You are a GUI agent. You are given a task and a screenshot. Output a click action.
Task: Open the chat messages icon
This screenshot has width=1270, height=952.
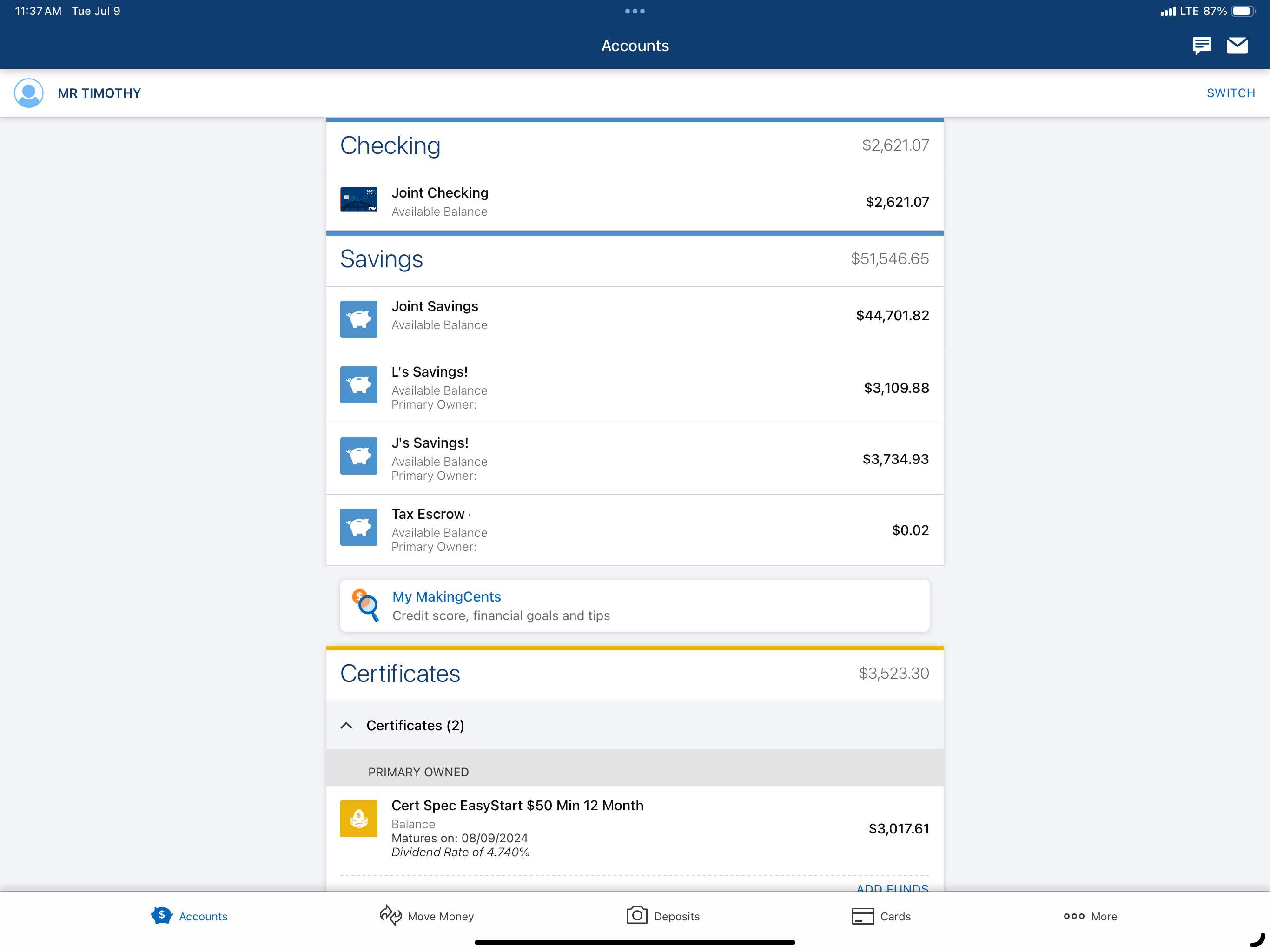click(1201, 46)
